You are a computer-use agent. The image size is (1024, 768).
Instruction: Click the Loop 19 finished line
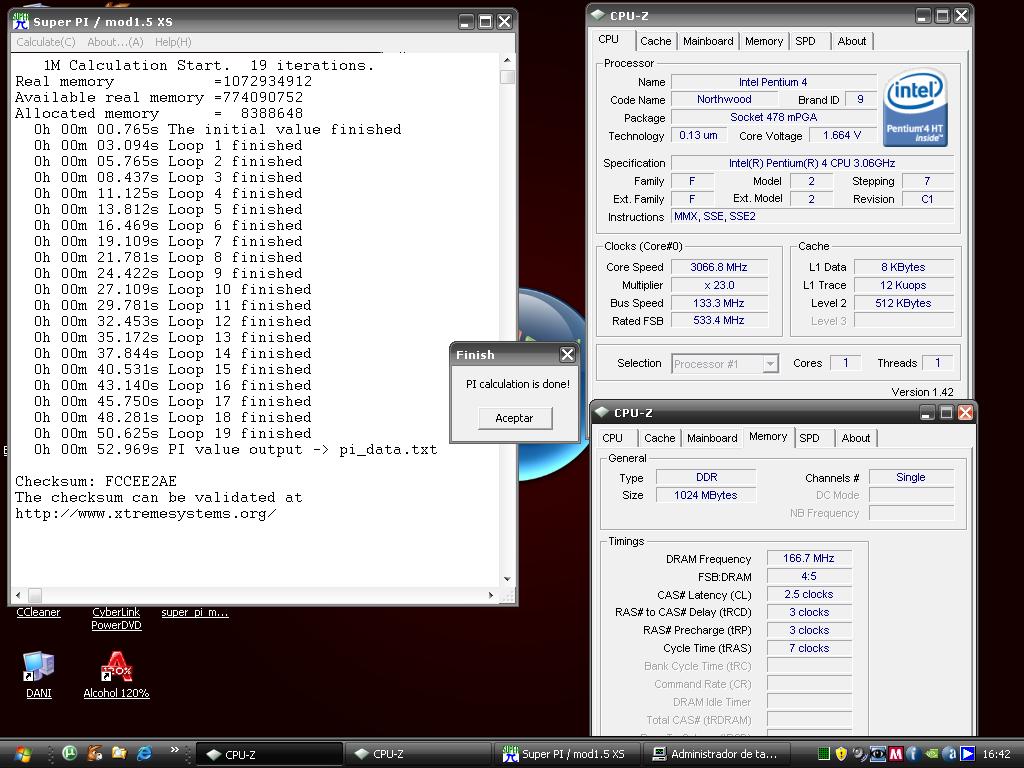(x=172, y=434)
